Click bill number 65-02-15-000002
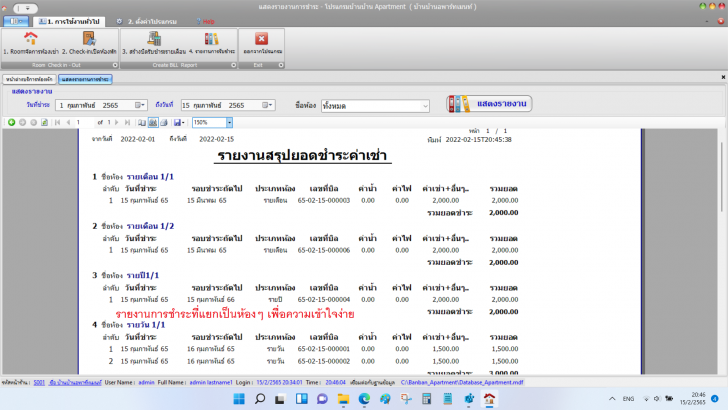Screen dimensions: 728x410 pos(324,361)
